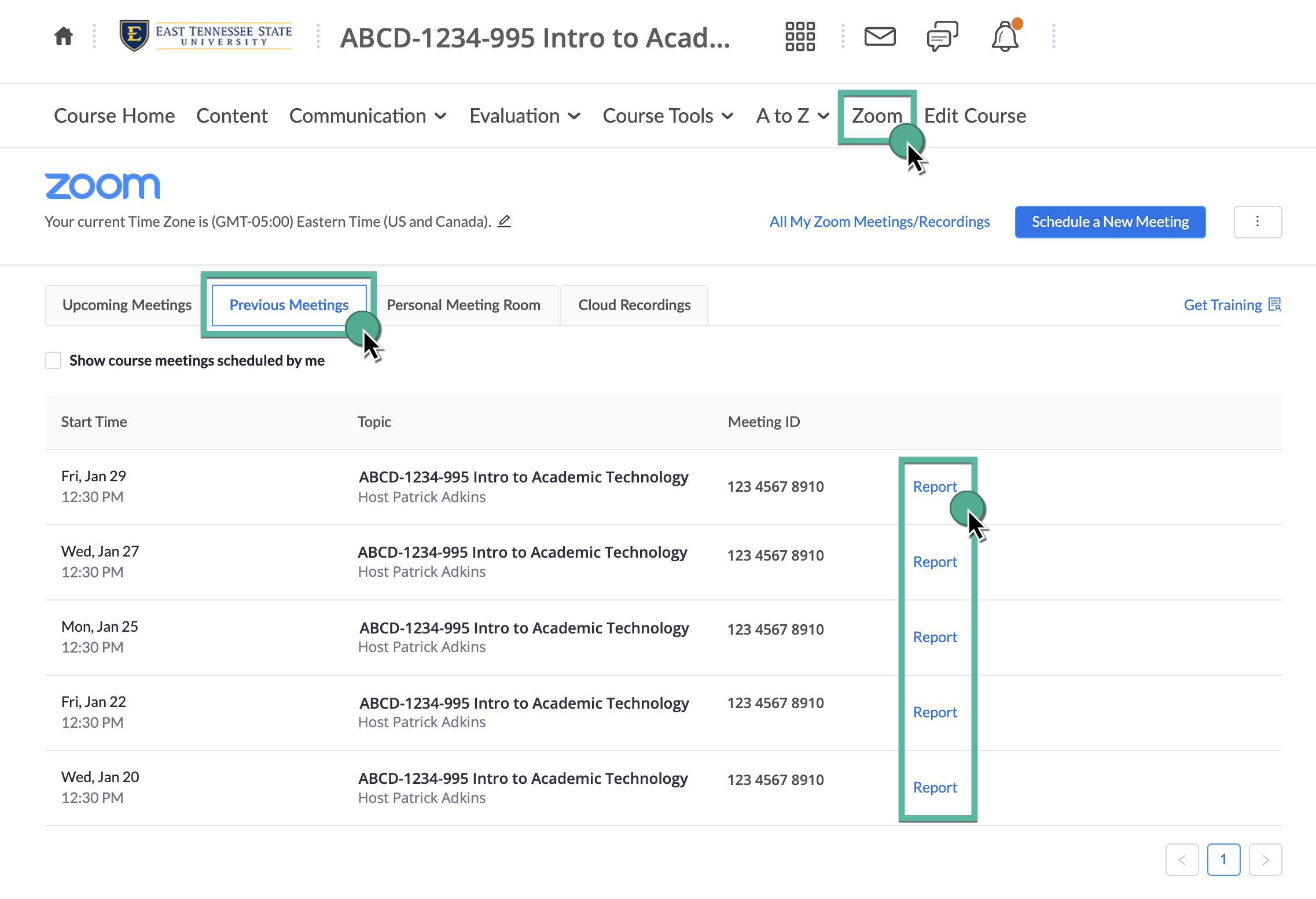Open All My Zoom Meetings/Recordings link
This screenshot has height=899, width=1316.
pos(879,222)
